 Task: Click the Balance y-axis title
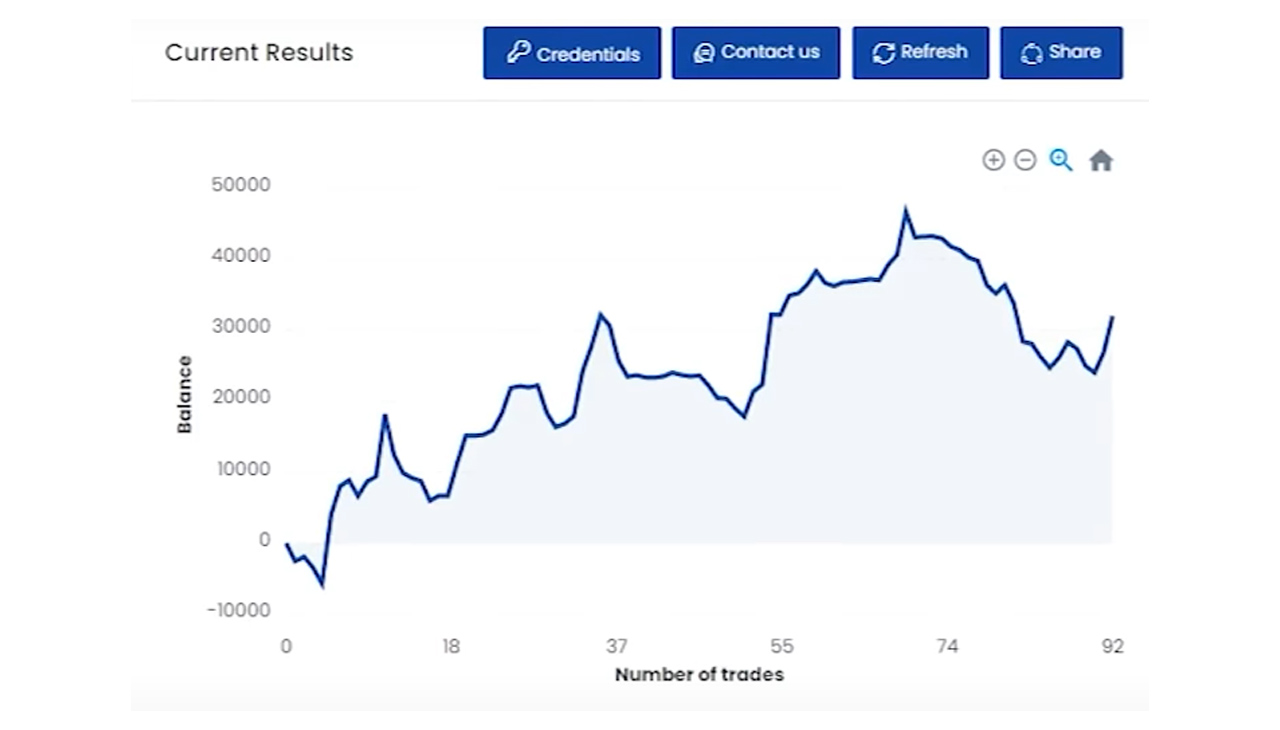pos(184,394)
